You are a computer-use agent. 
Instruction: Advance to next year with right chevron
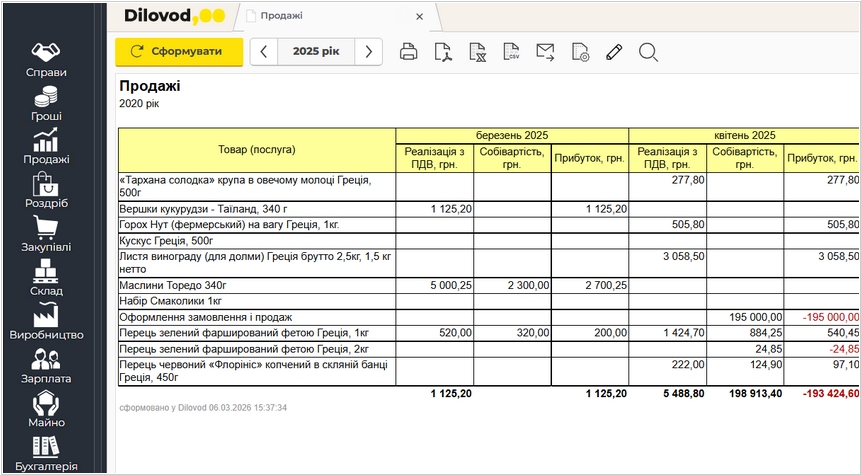coord(369,52)
